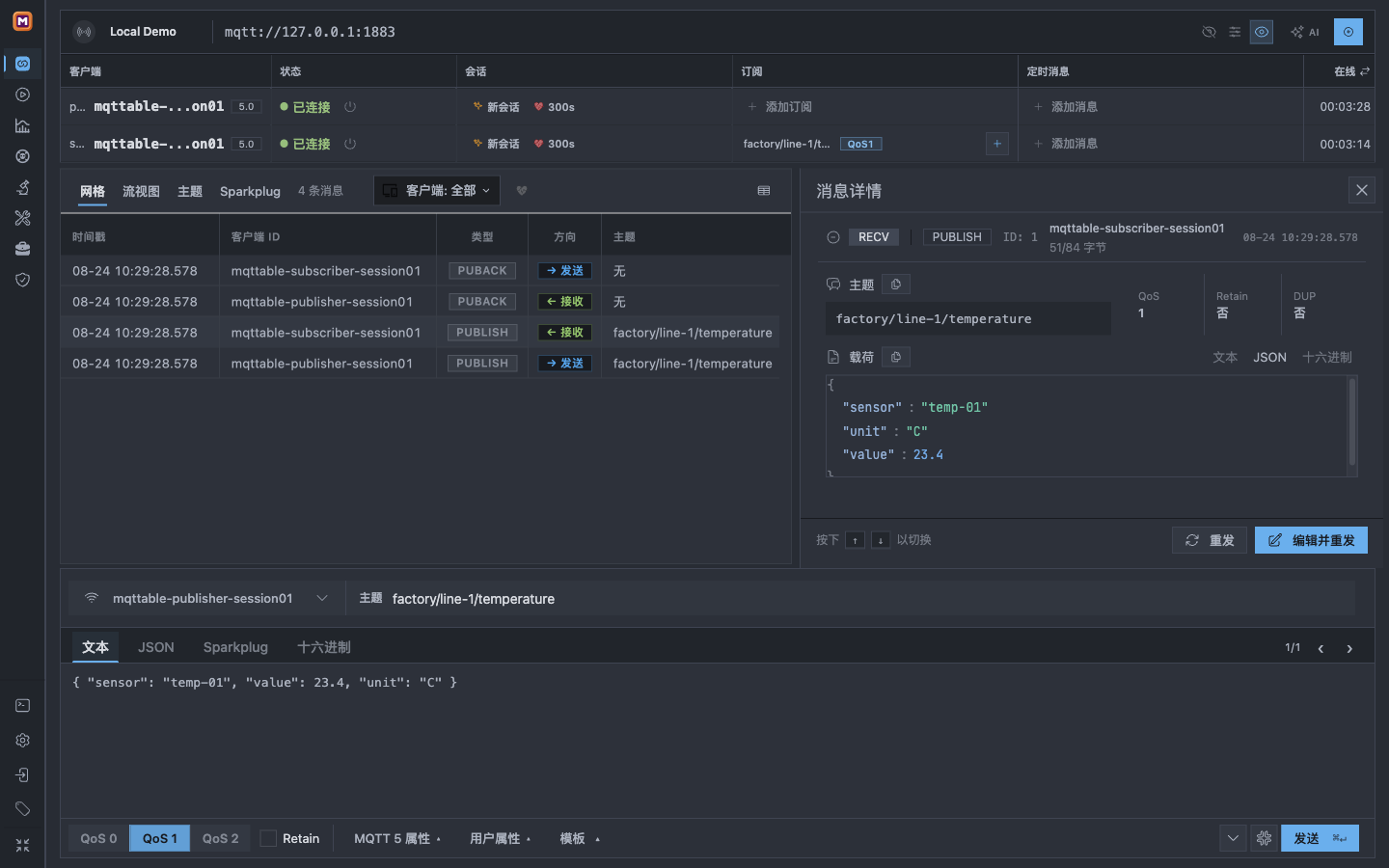This screenshot has width=1389, height=868.
Task: Open the publisher client selector dropdown
Action: coord(206,598)
